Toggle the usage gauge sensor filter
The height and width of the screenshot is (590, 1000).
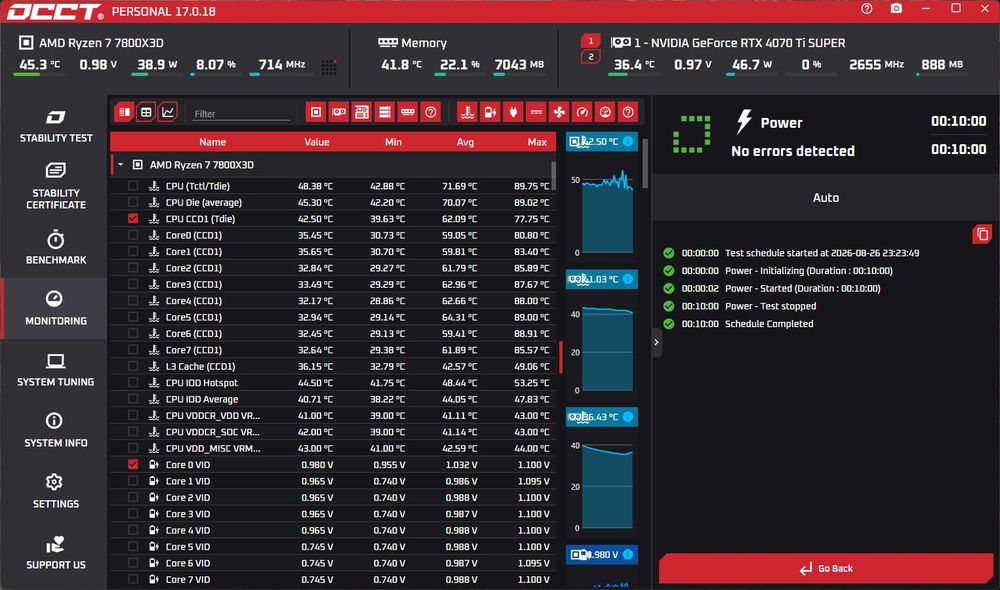tap(605, 112)
